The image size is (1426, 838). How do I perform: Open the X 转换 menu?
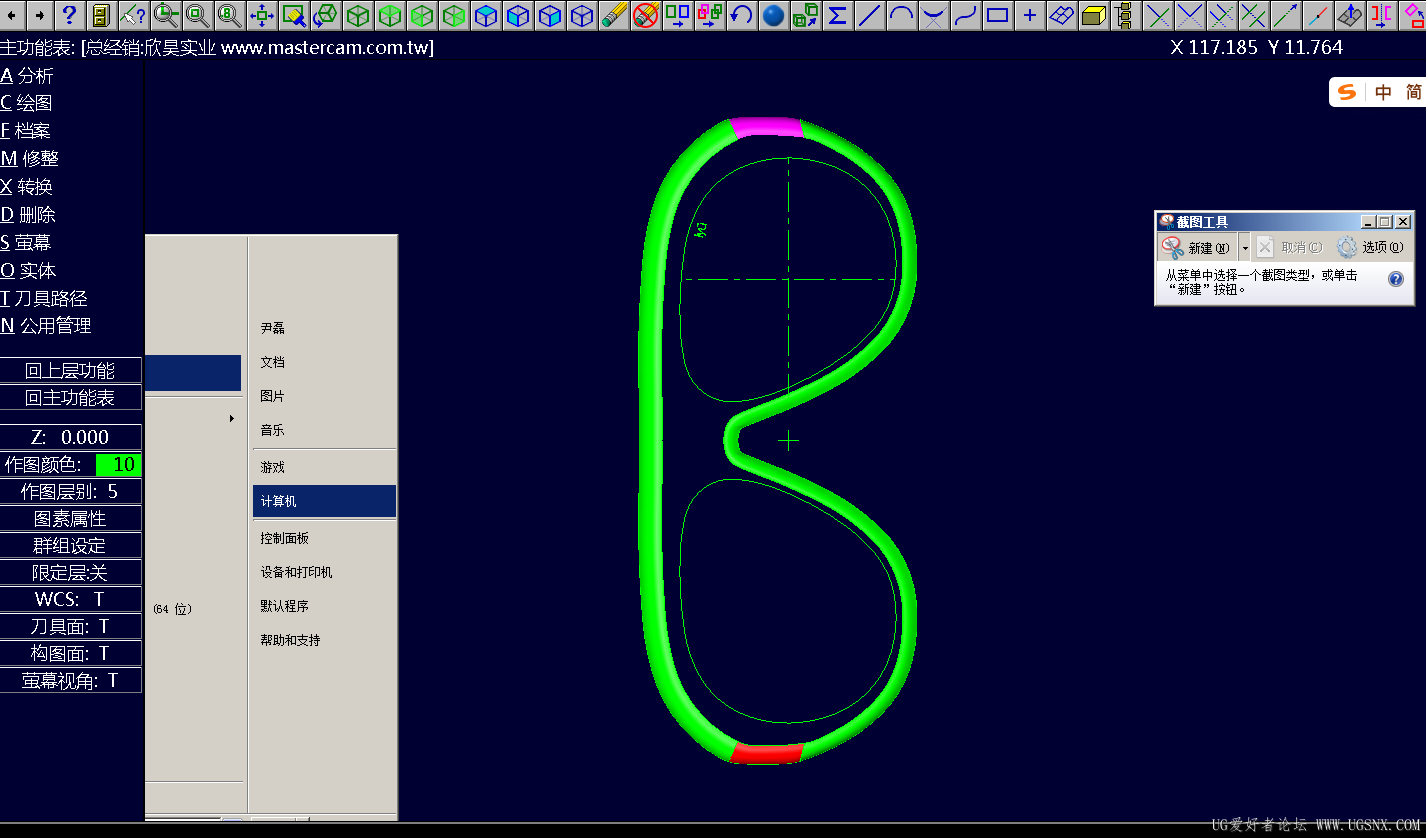(x=27, y=186)
